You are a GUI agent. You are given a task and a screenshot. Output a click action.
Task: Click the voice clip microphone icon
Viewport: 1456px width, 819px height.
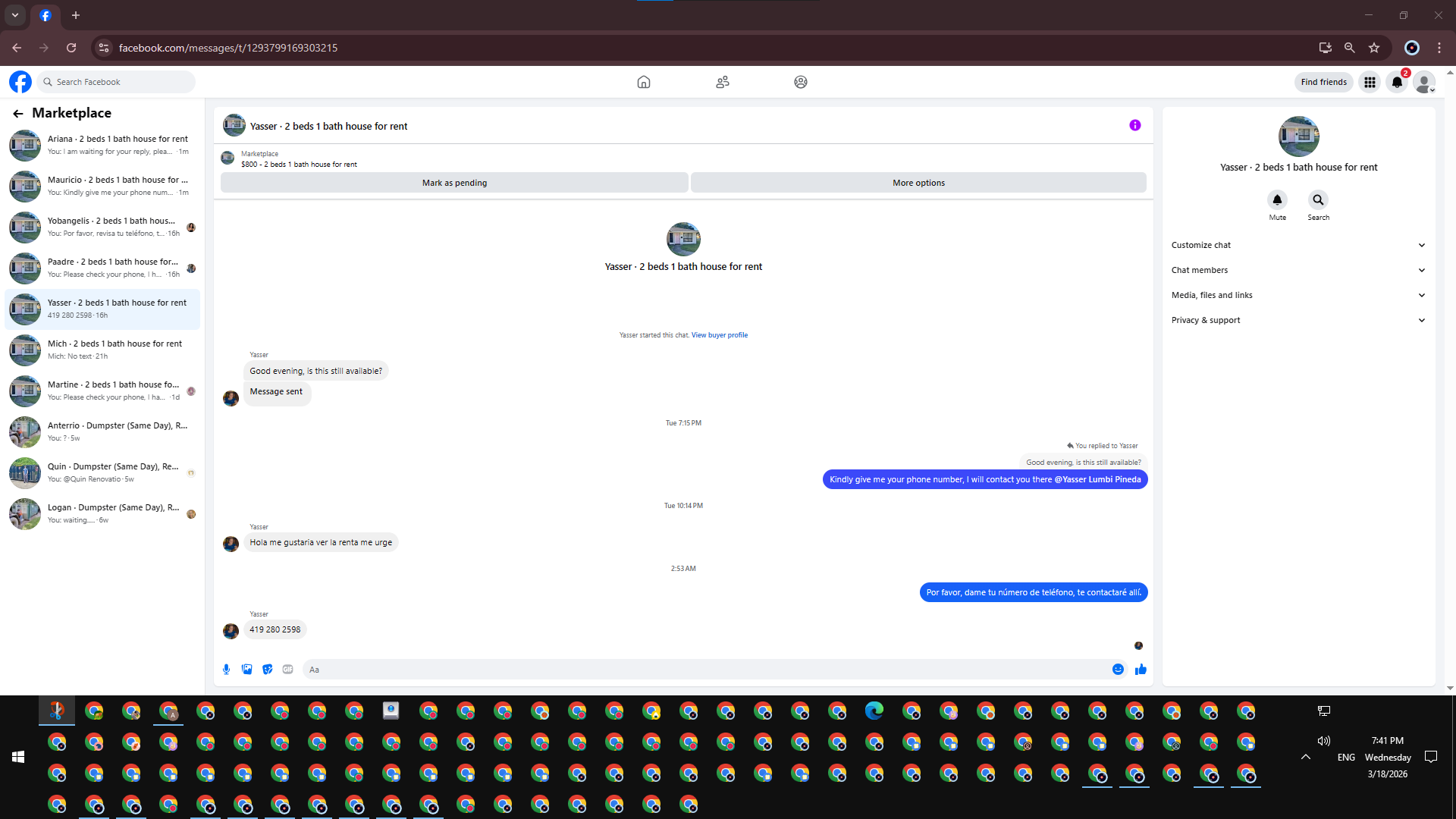(226, 669)
